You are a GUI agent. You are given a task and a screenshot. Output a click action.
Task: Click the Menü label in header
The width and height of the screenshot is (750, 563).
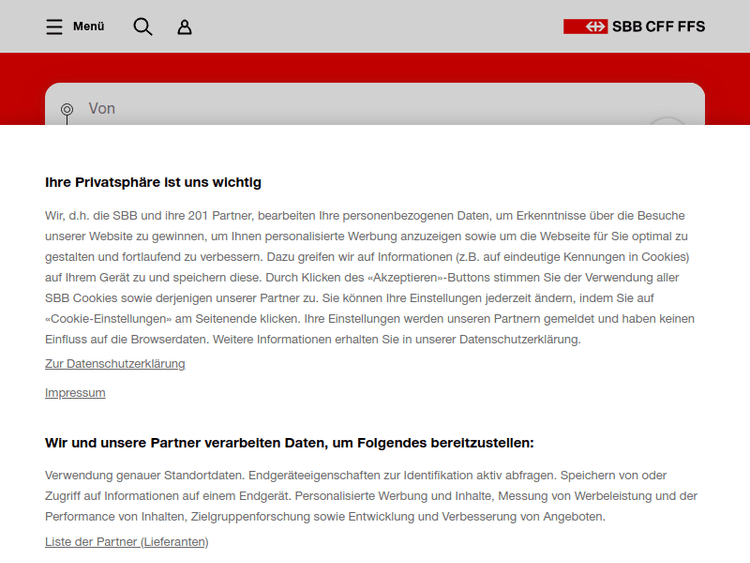[88, 27]
